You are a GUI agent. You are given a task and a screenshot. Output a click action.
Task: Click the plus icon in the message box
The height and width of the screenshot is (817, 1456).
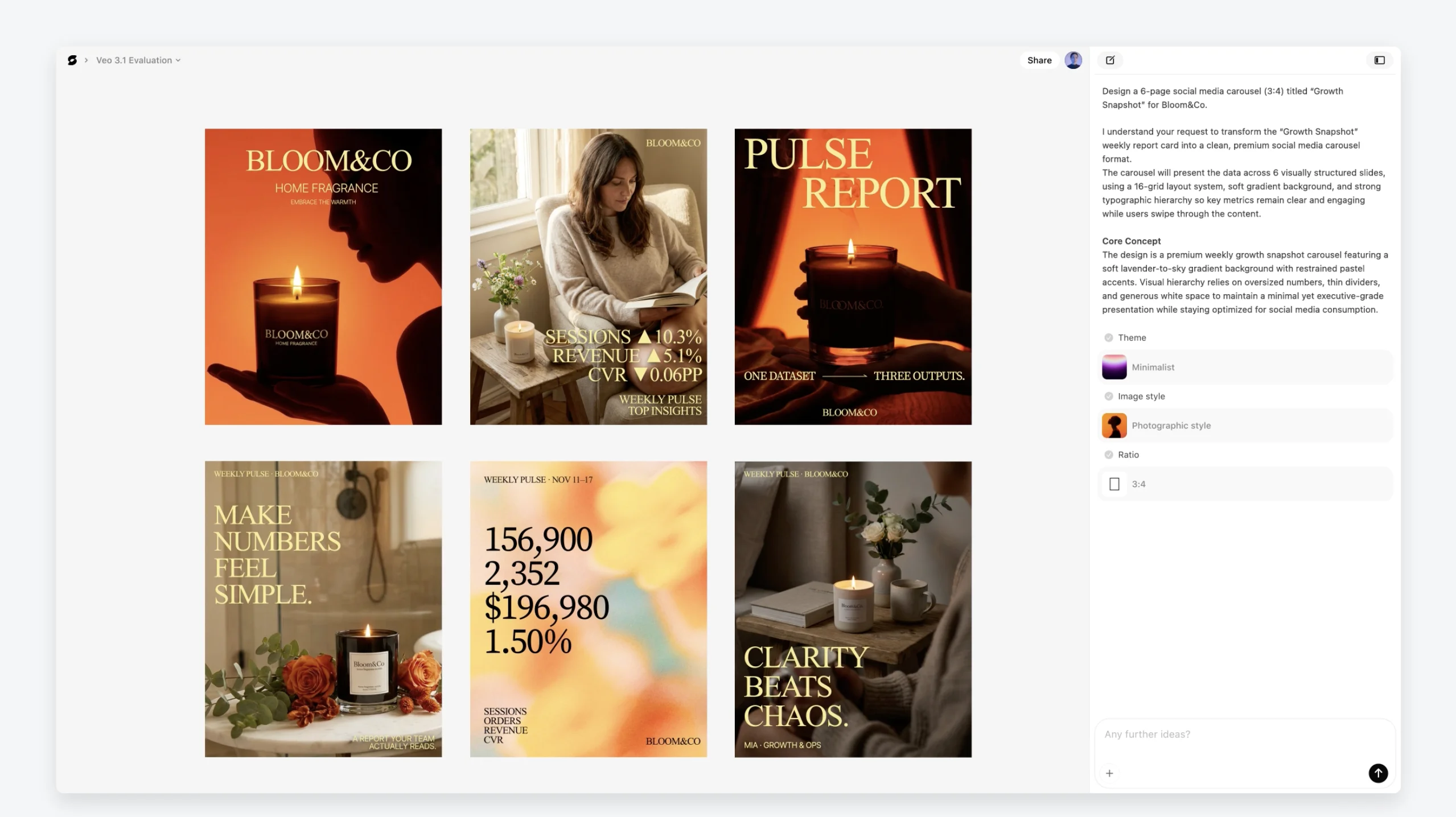point(1110,773)
